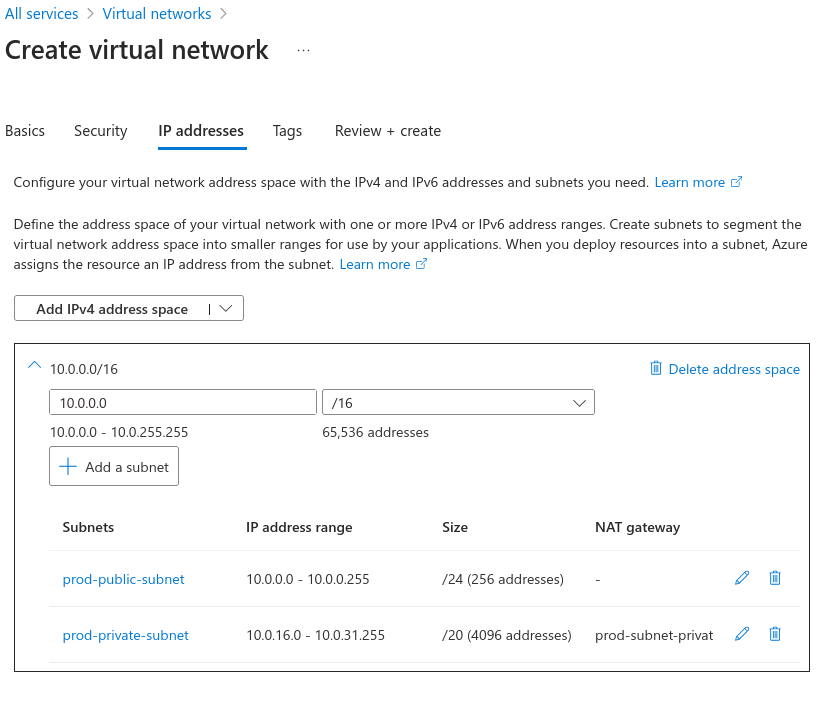
Task: Edit the prod-public-subnet with pencil icon
Action: pos(742,578)
